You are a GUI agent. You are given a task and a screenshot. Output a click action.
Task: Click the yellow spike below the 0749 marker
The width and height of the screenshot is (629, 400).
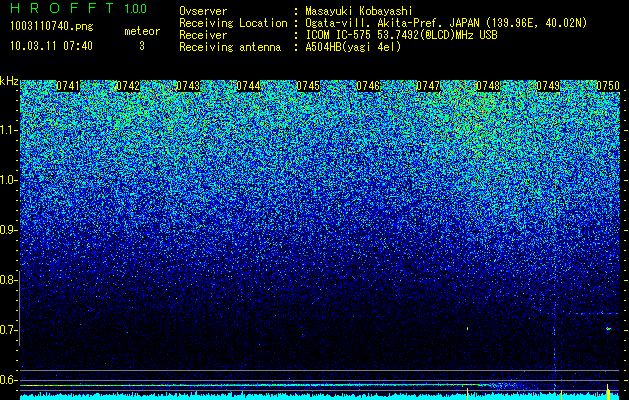pos(561,394)
